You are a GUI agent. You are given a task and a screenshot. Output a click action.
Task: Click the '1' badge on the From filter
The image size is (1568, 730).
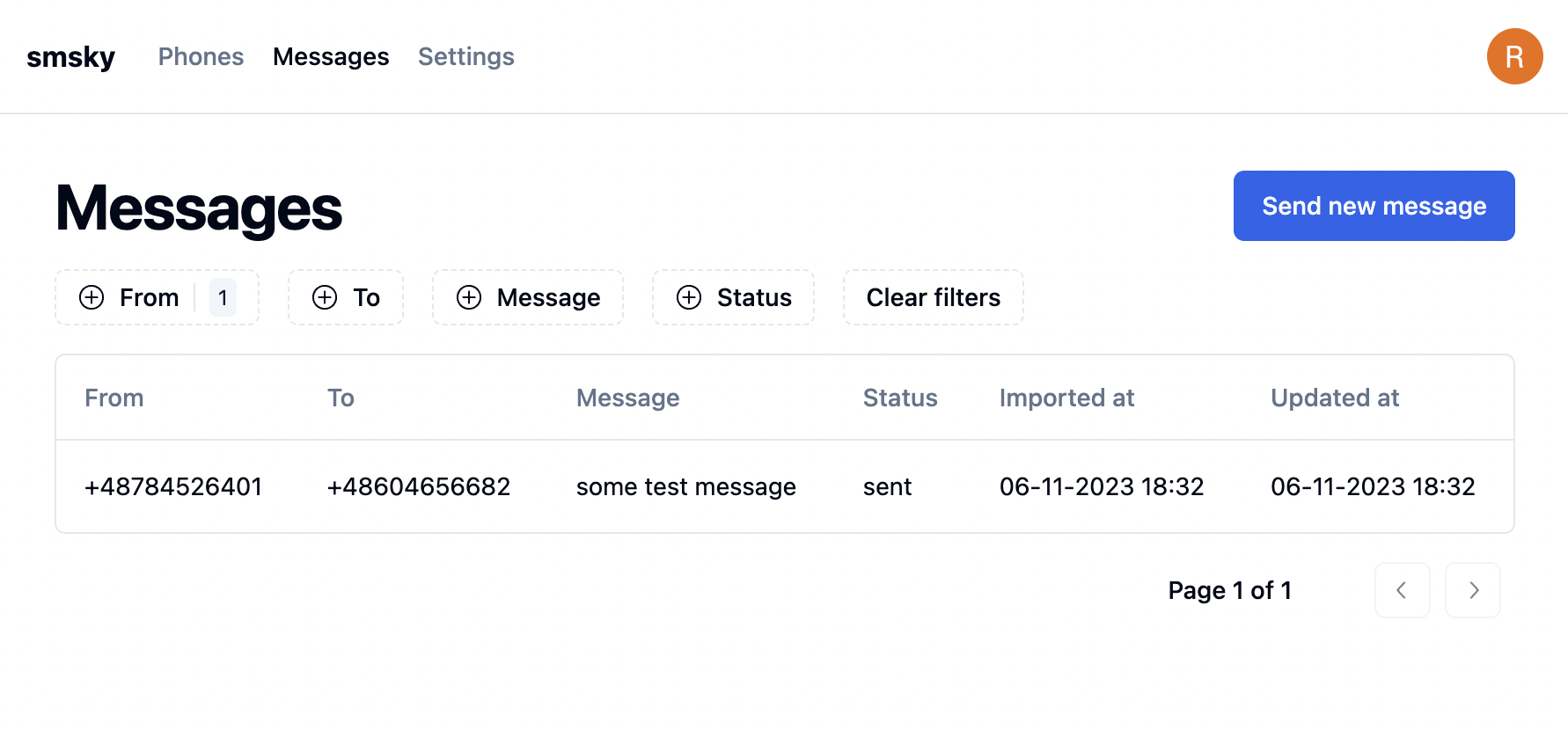[223, 297]
